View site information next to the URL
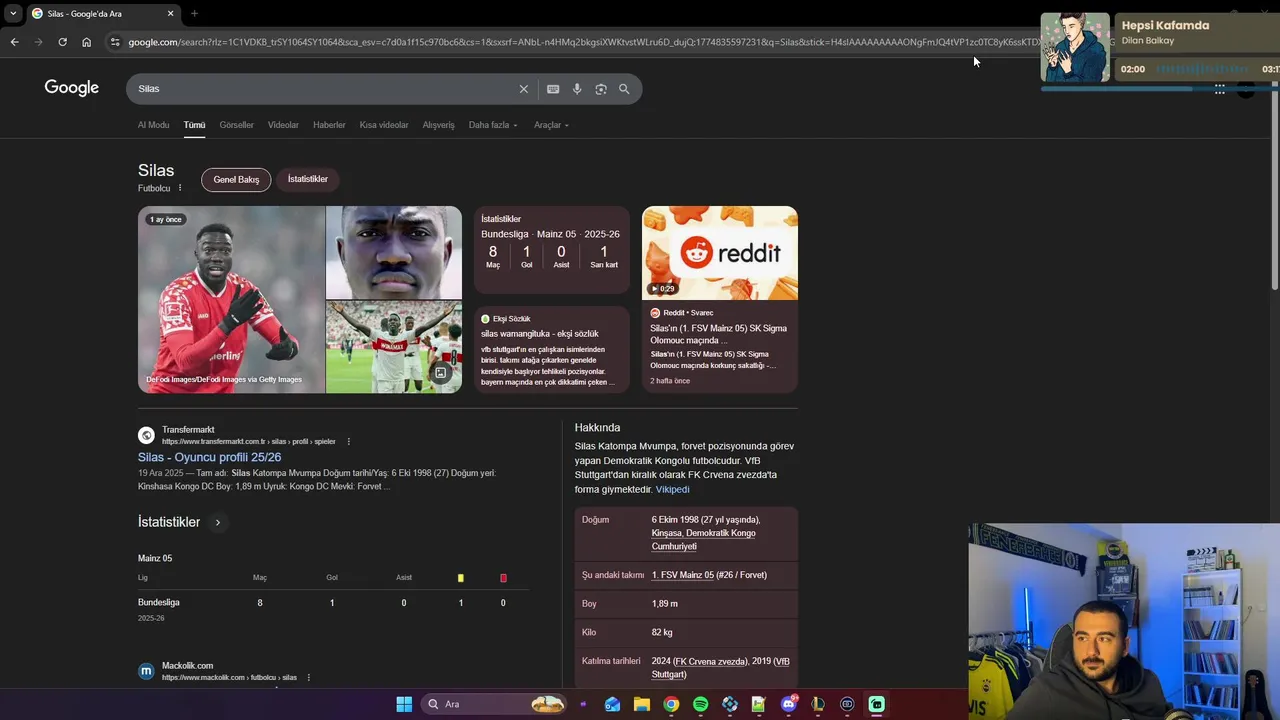 point(115,42)
